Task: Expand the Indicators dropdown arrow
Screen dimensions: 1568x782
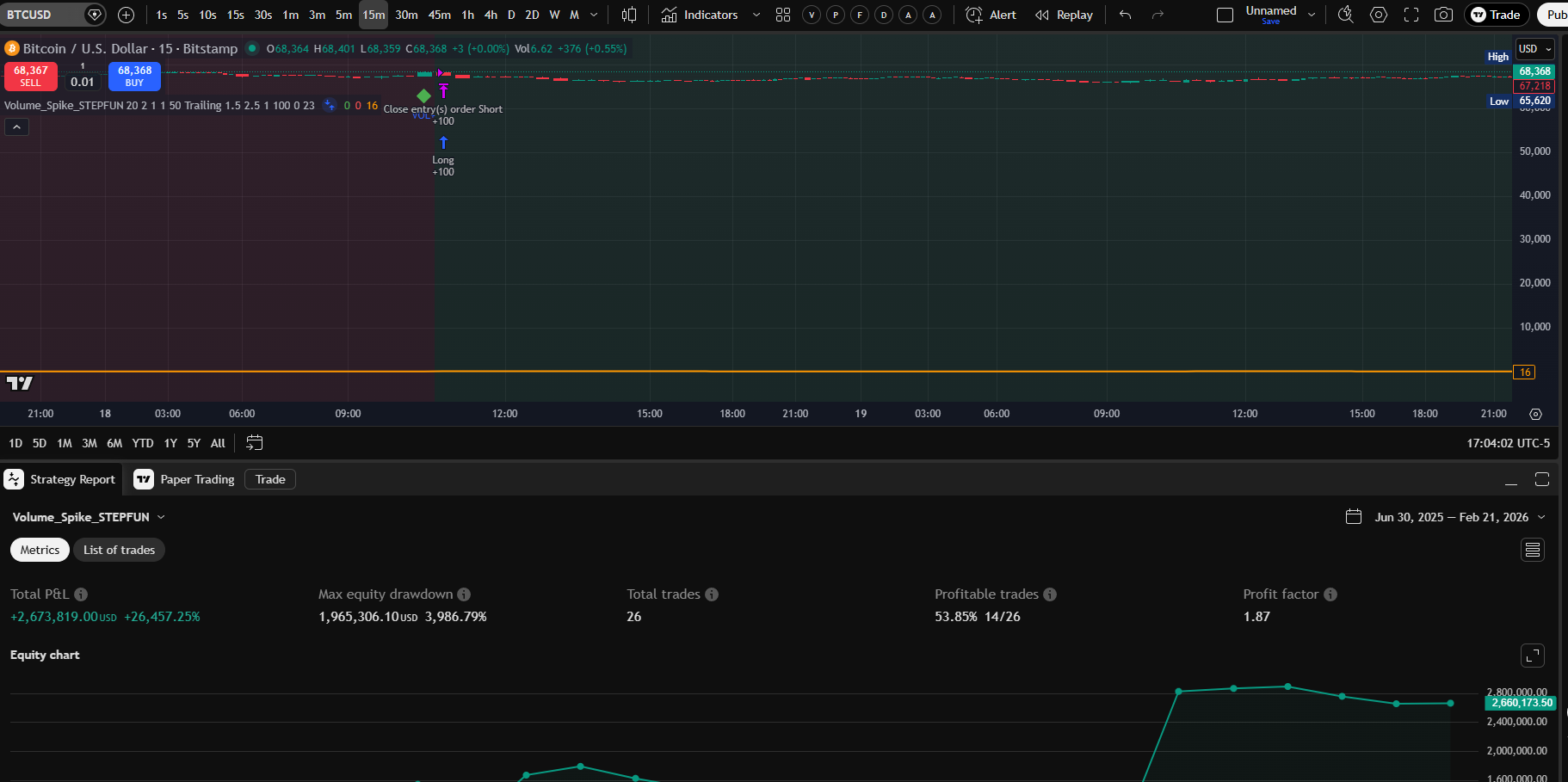Action: [x=756, y=15]
